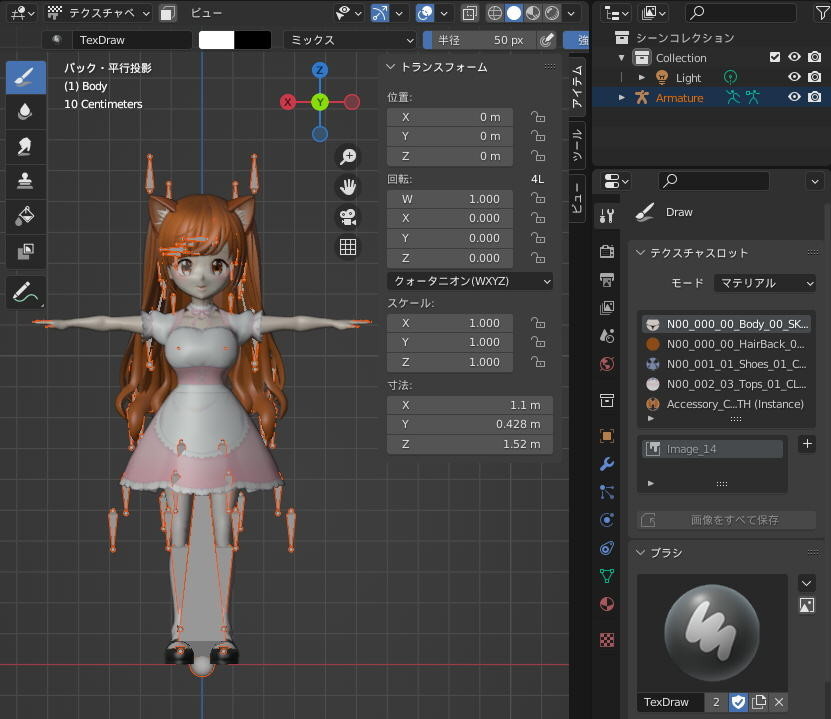Expand the Armature entry in the outliner
The width and height of the screenshot is (831, 719).
tap(621, 97)
